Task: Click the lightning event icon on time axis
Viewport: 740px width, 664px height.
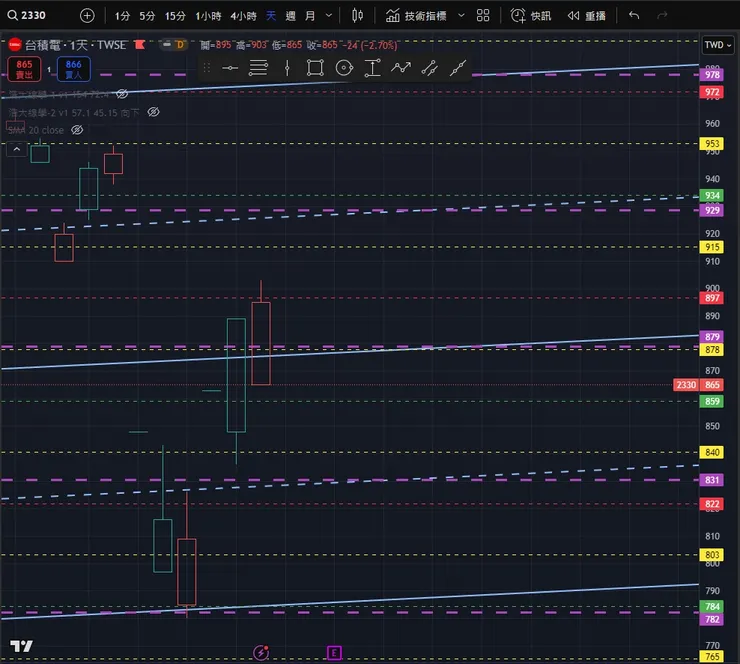Action: coord(261,653)
